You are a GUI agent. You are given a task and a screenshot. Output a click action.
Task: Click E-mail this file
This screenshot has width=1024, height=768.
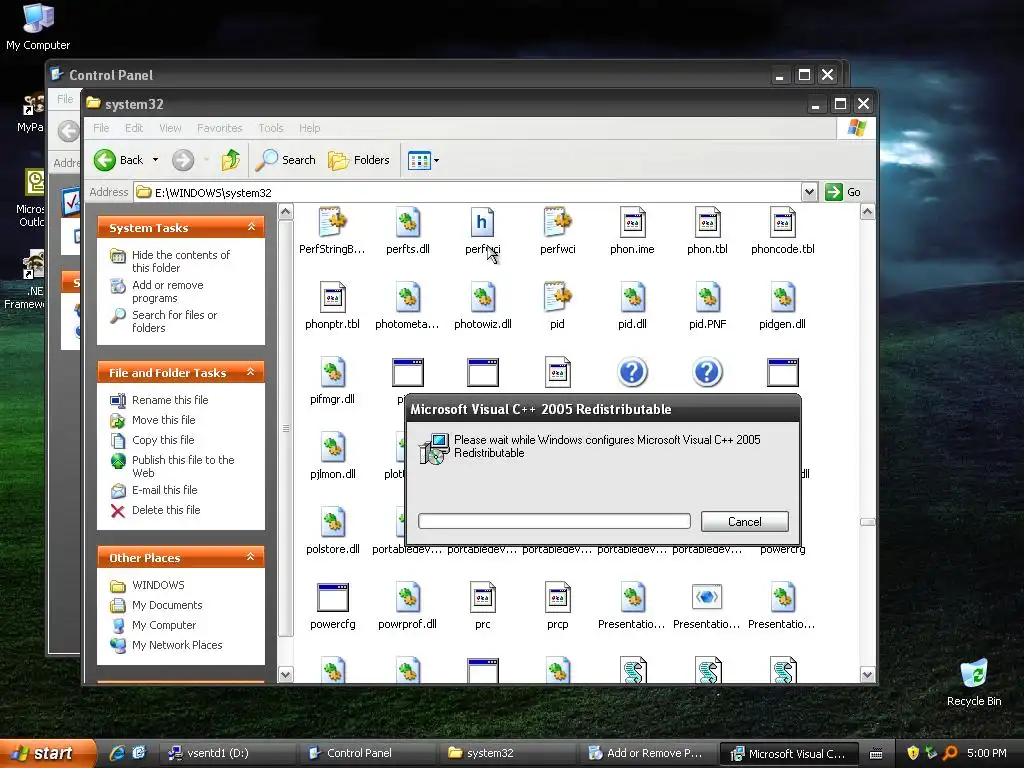coord(165,490)
